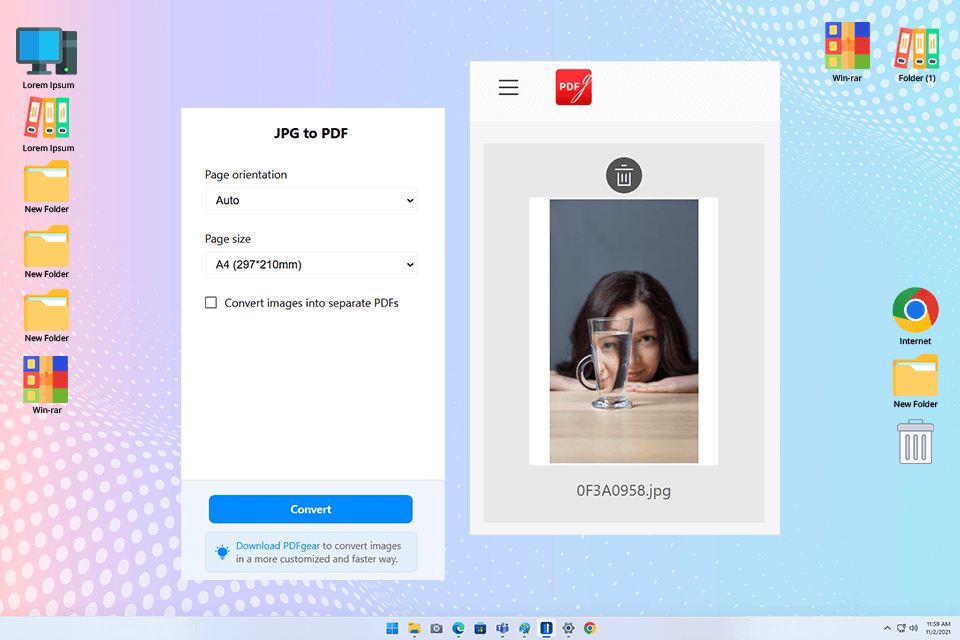Select the 0F3A0958.jpg image preview
The height and width of the screenshot is (640, 960).
(x=623, y=331)
